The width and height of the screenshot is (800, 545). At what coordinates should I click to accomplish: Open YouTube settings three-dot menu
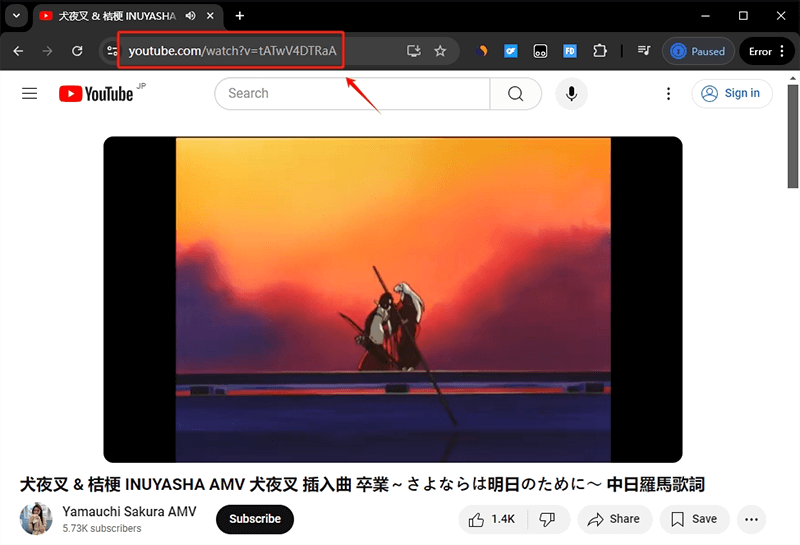pyautogui.click(x=668, y=93)
